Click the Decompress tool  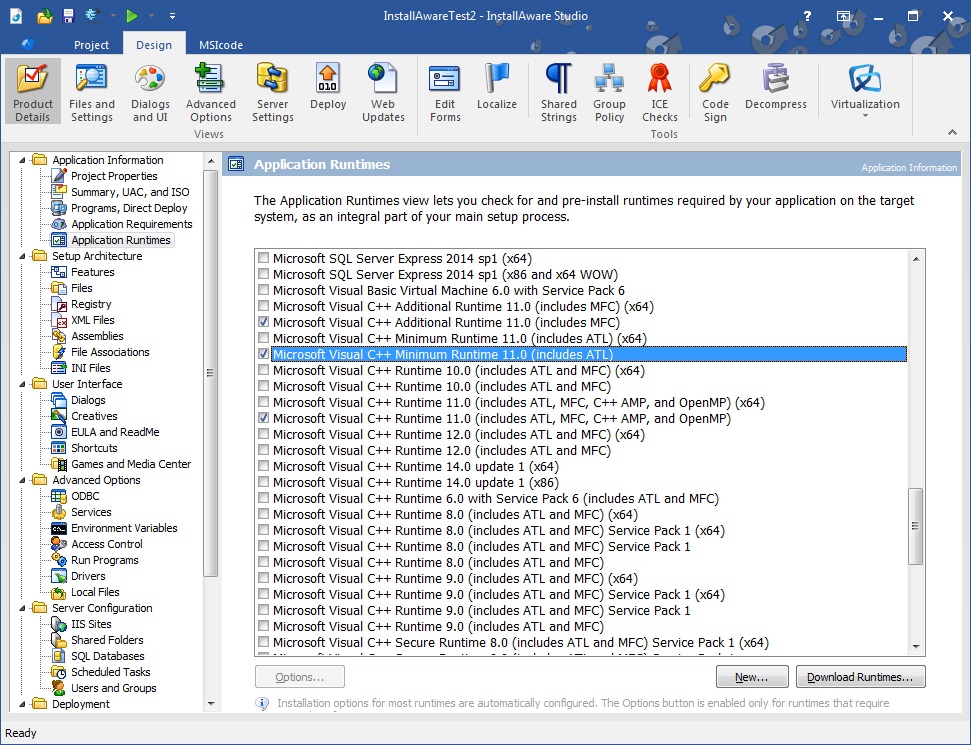point(775,87)
